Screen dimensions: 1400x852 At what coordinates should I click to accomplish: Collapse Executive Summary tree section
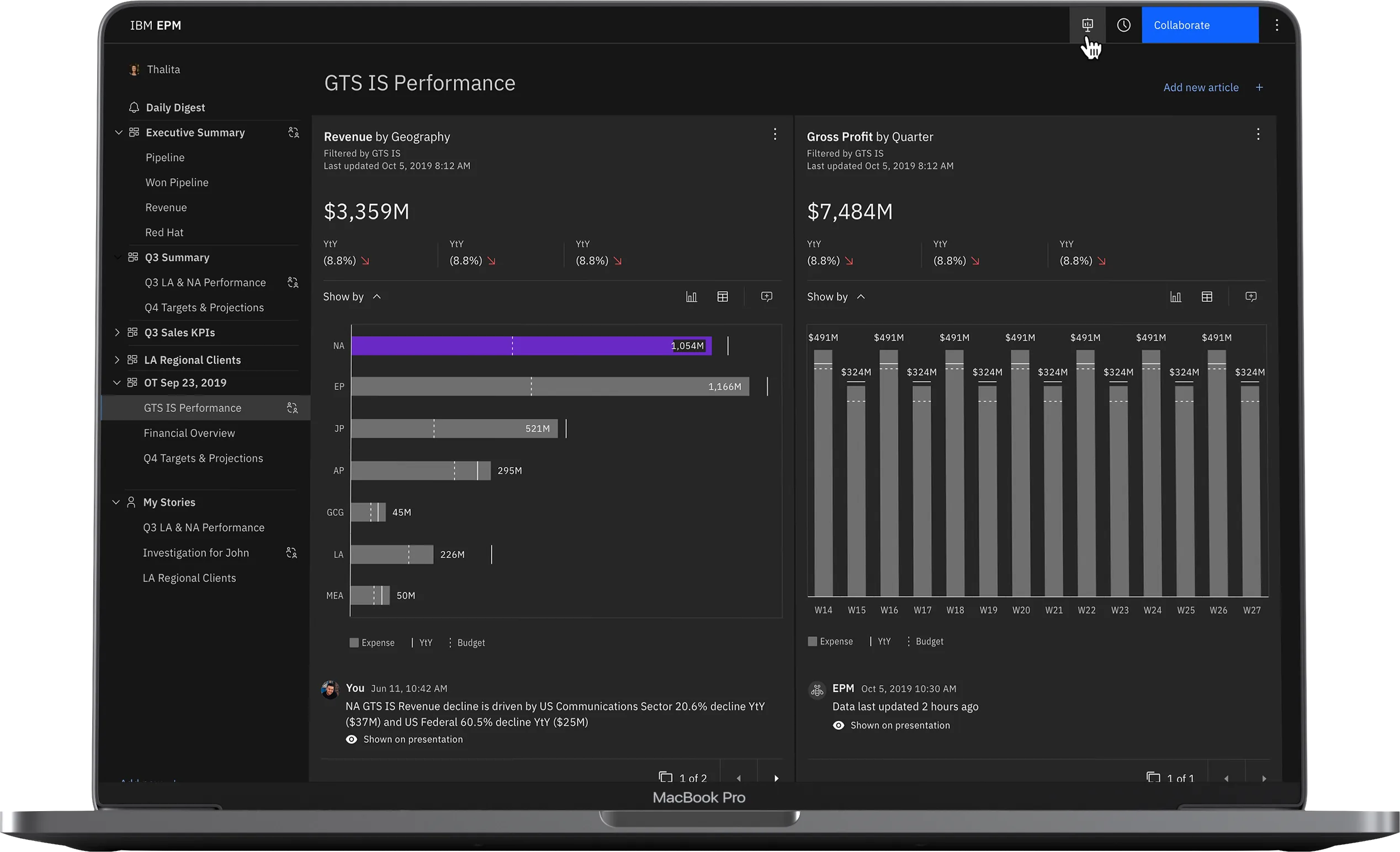pos(118,132)
